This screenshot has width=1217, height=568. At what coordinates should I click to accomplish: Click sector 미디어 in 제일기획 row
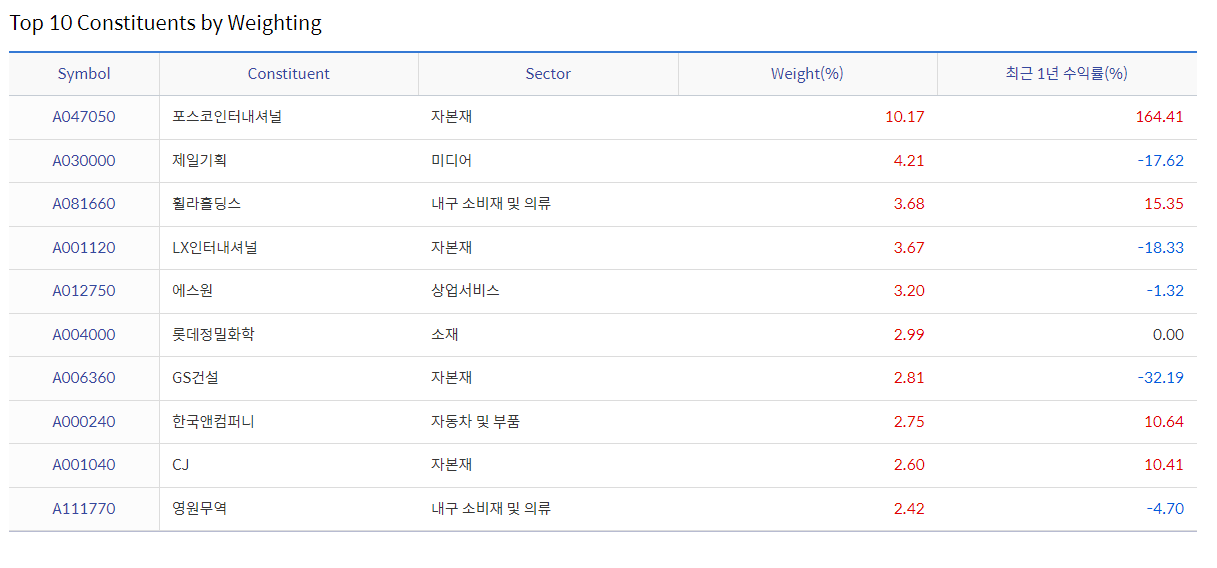click(451, 160)
